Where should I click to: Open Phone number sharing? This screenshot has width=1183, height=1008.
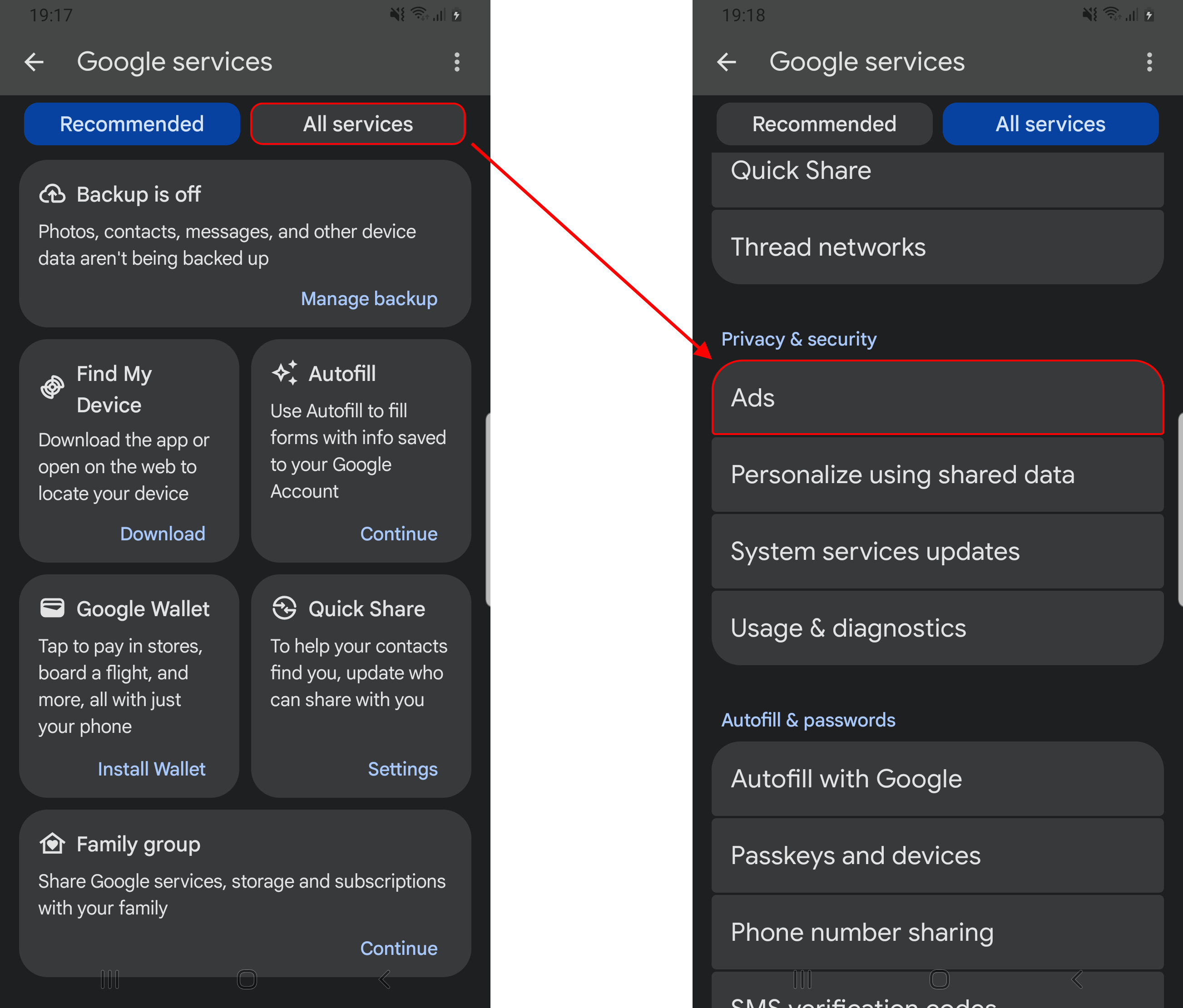937,932
